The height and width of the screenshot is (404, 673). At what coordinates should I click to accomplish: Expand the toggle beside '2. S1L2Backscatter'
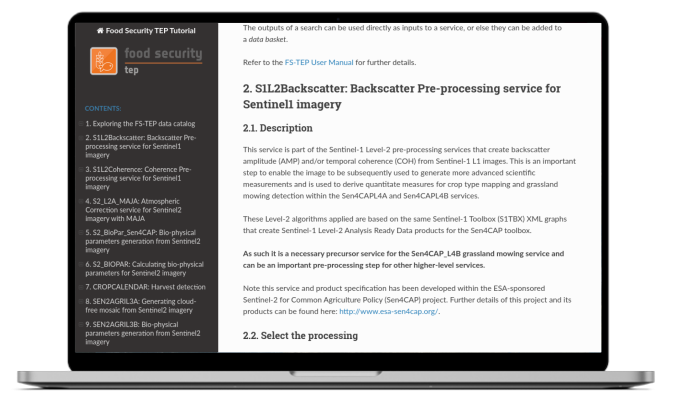point(81,138)
